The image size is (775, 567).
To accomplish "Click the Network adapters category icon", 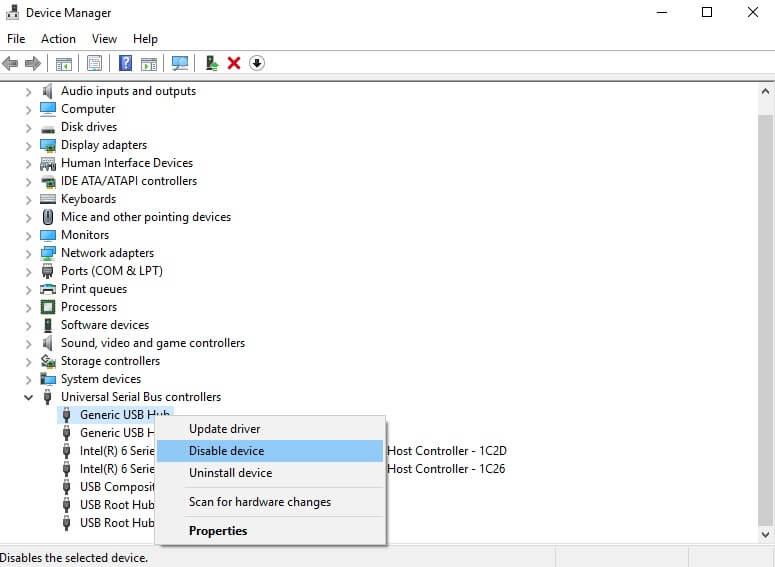I will (x=48, y=253).
